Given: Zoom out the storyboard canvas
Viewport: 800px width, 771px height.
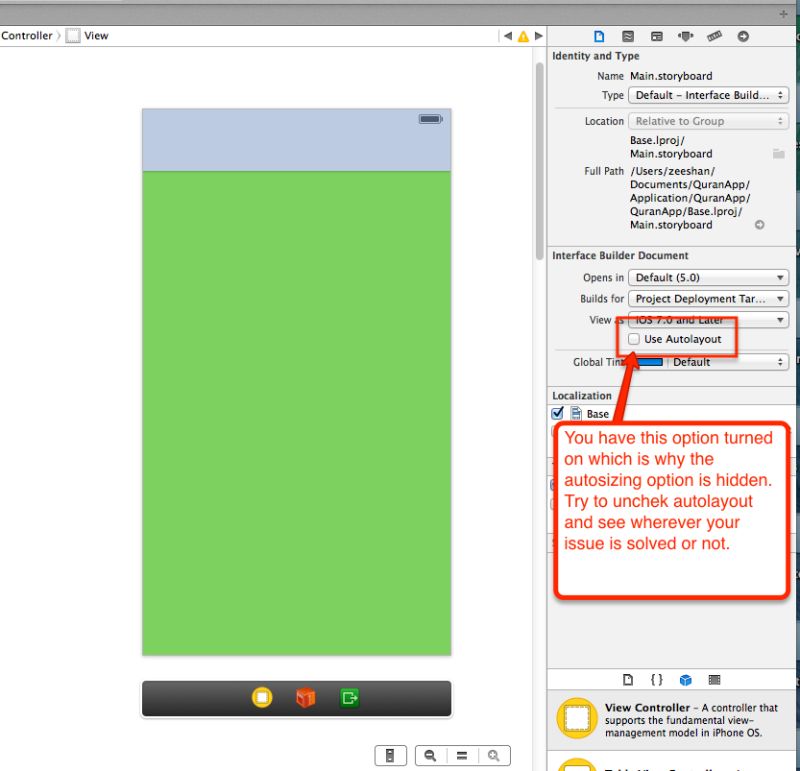Looking at the screenshot, I should coord(429,755).
